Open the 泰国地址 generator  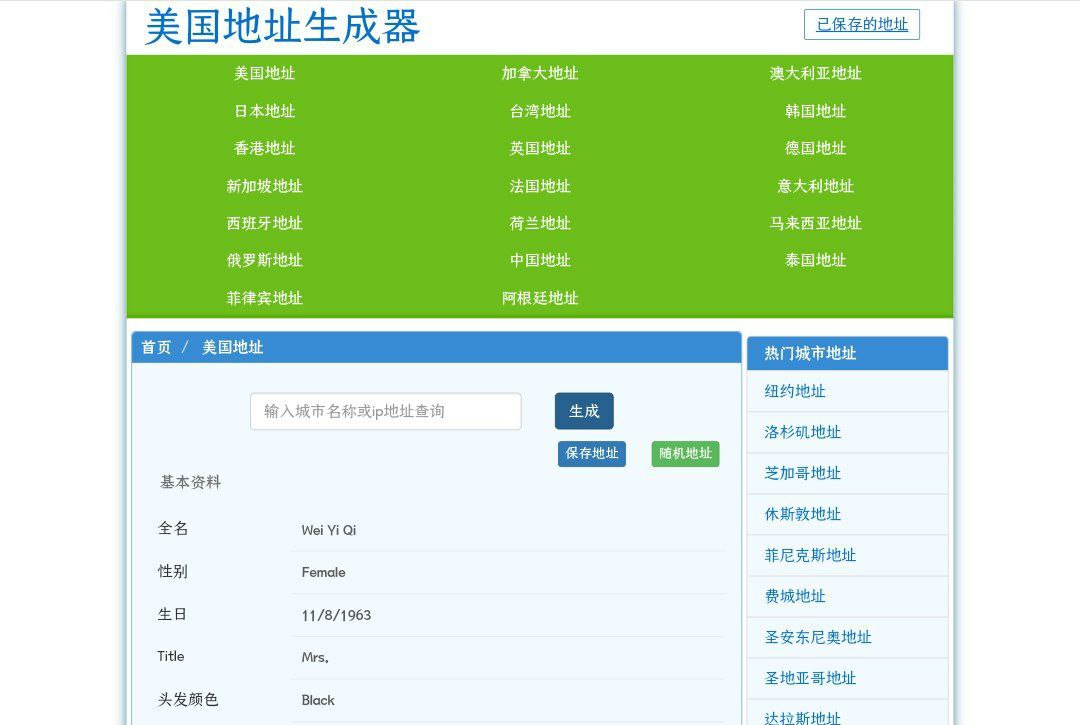(816, 260)
